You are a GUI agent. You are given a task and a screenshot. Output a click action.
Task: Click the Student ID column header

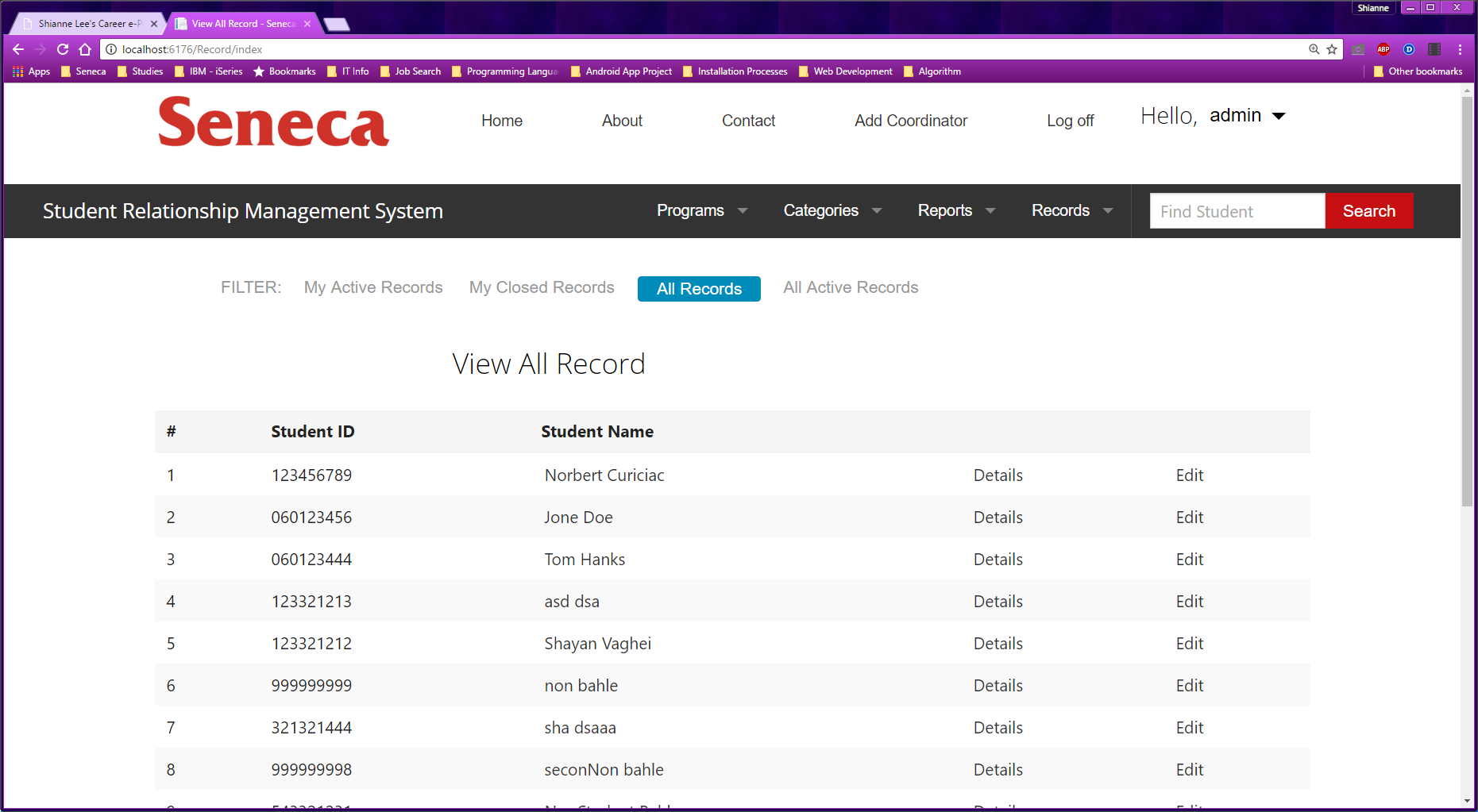pos(313,432)
